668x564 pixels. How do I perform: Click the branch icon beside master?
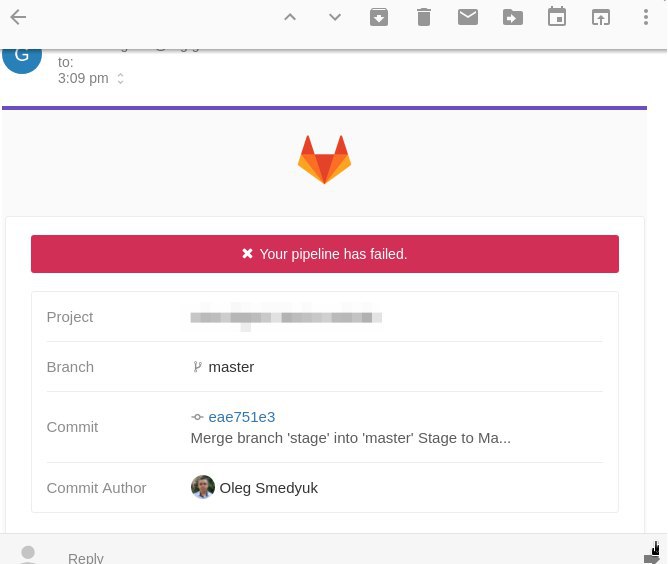click(197, 367)
